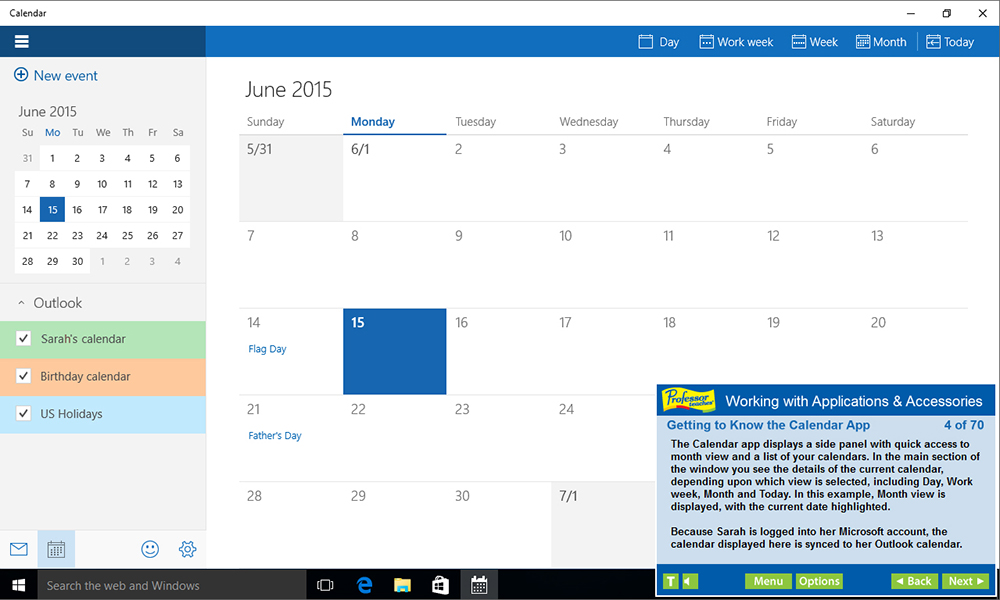Switch to Week view
1000x600 pixels.
coord(815,42)
